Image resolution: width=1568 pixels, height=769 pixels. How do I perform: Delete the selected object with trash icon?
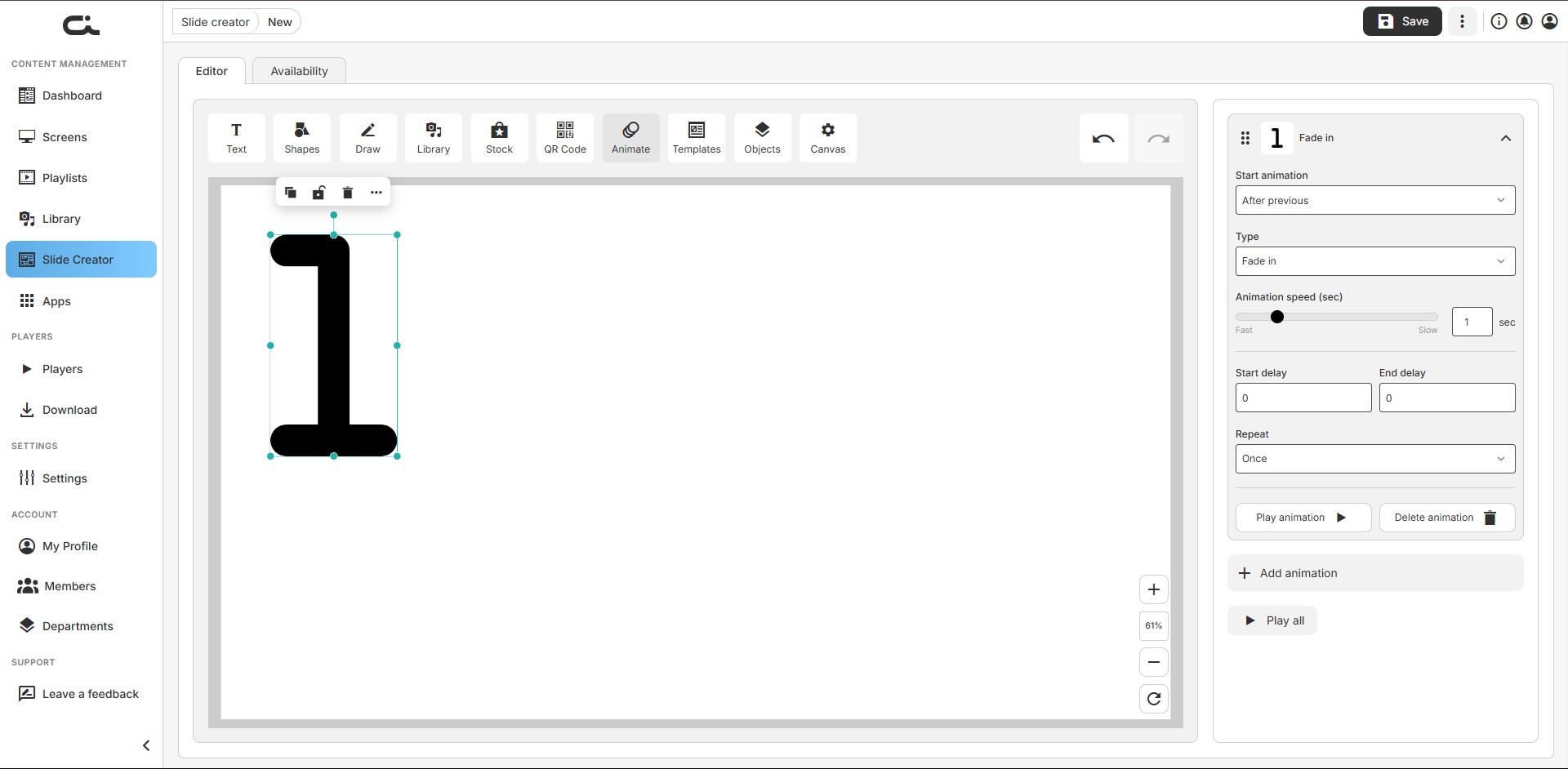coord(347,193)
